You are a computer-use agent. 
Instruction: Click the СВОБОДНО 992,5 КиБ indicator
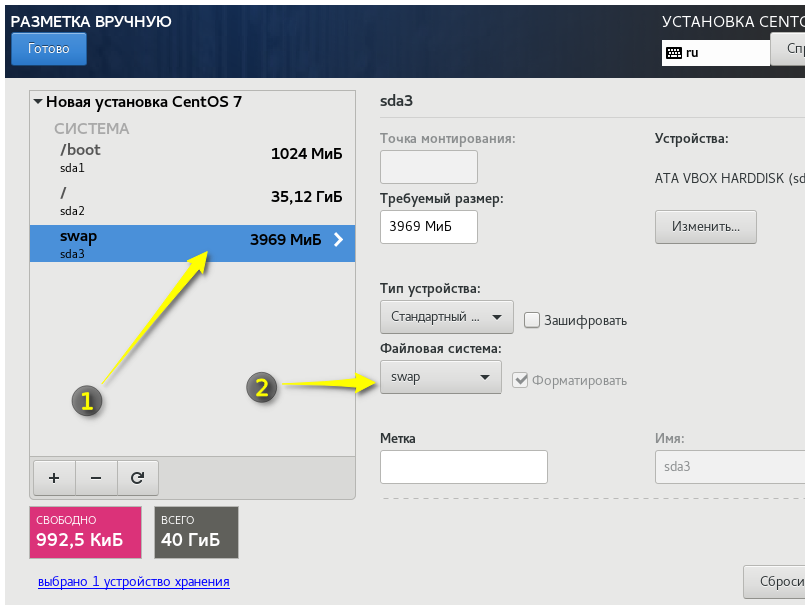pyautogui.click(x=85, y=532)
